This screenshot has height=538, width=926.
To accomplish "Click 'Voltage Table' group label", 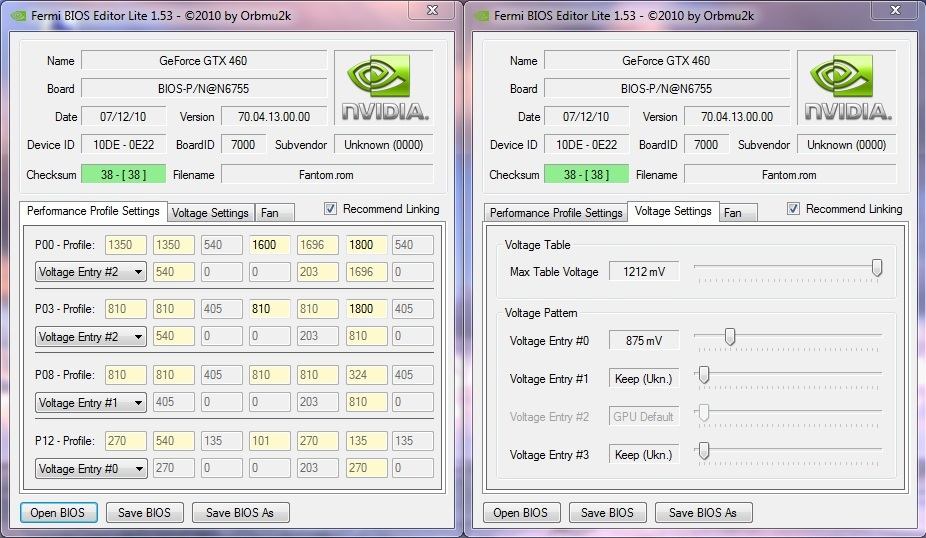I will coord(537,244).
